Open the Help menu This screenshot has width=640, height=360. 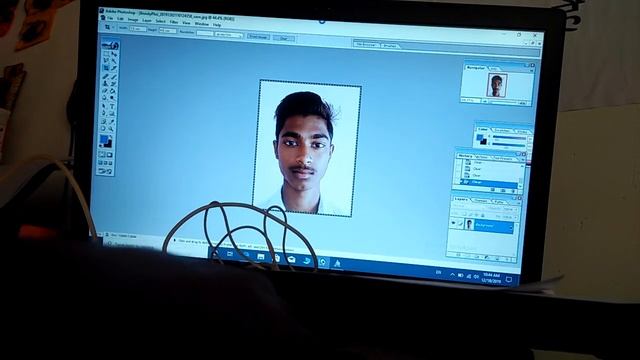(217, 25)
